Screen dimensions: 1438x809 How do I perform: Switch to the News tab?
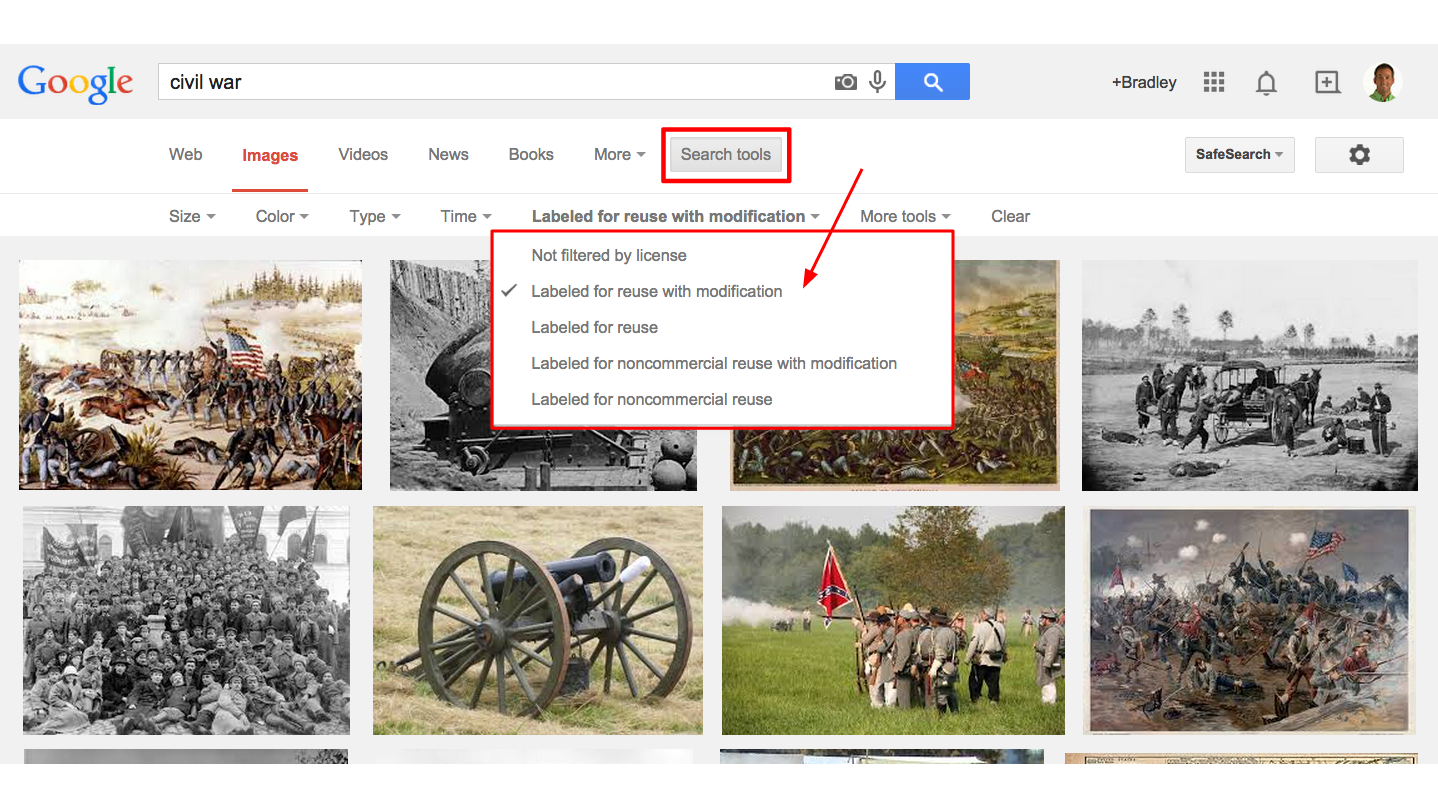447,154
